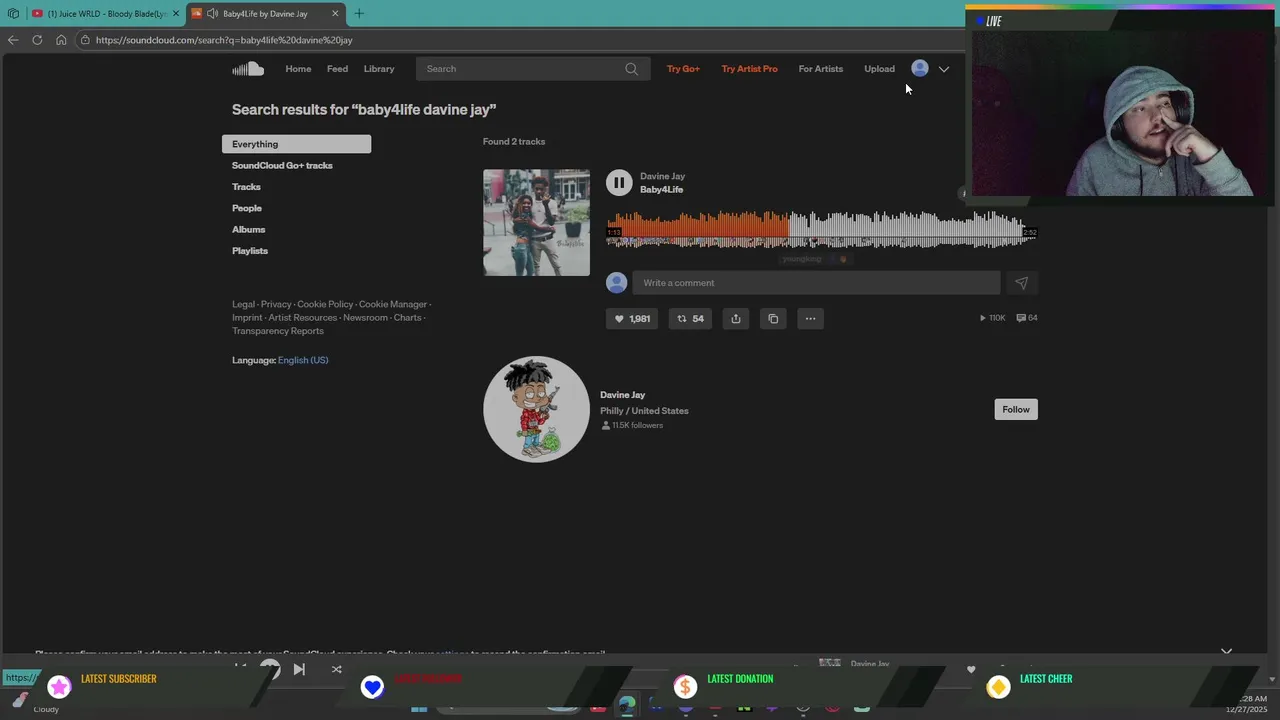The height and width of the screenshot is (720, 1280).
Task: Click into the Write a comment field
Action: (x=816, y=283)
